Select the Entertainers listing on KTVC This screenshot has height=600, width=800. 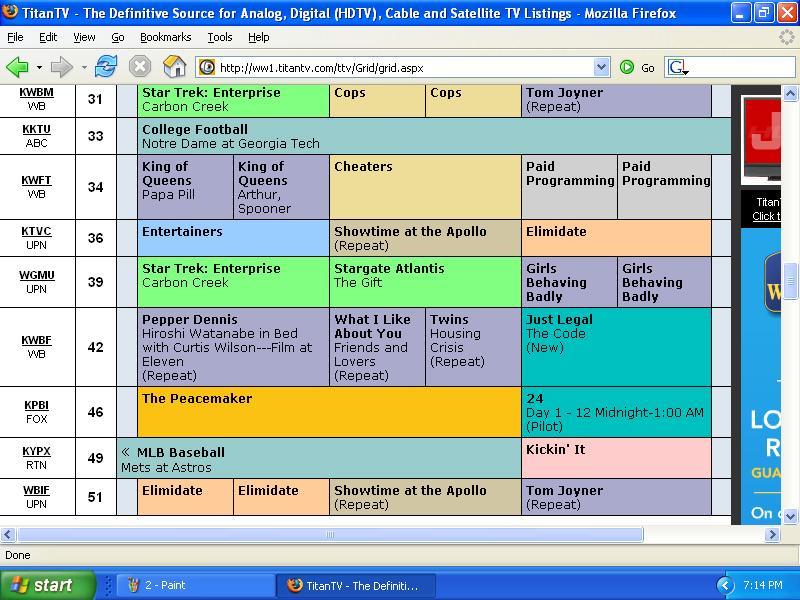point(233,238)
